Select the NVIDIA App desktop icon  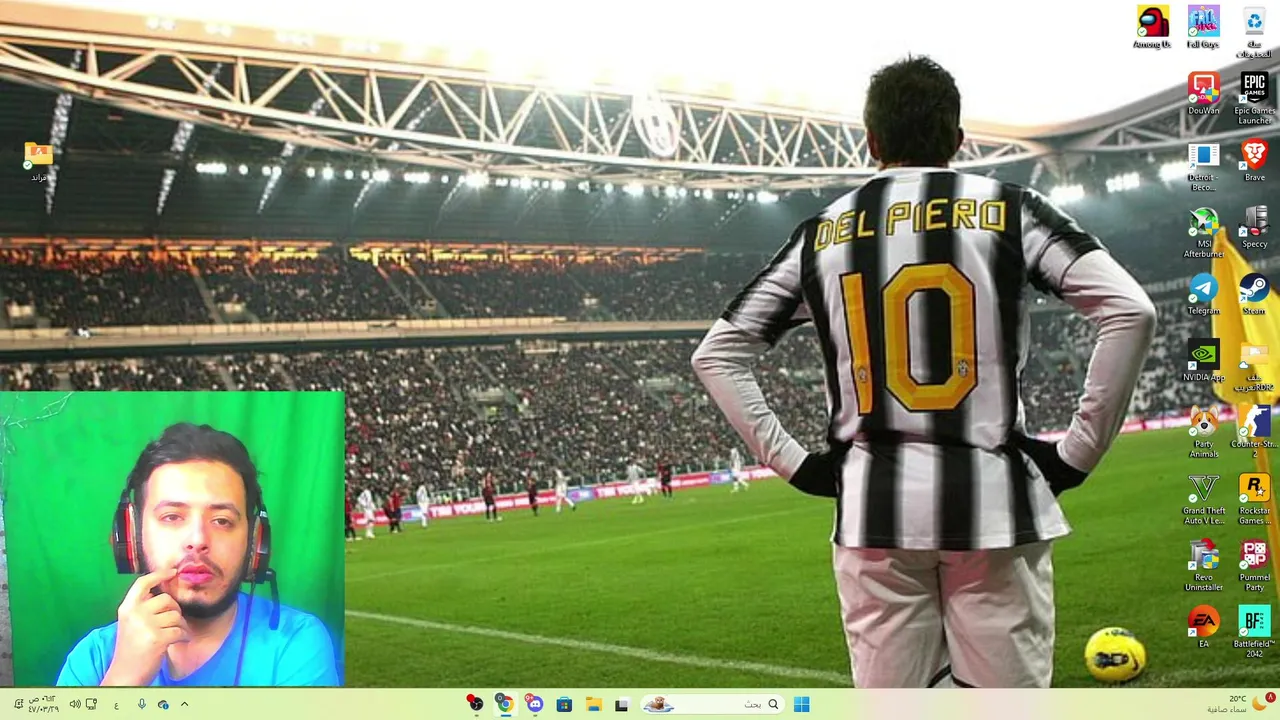[1203, 362]
